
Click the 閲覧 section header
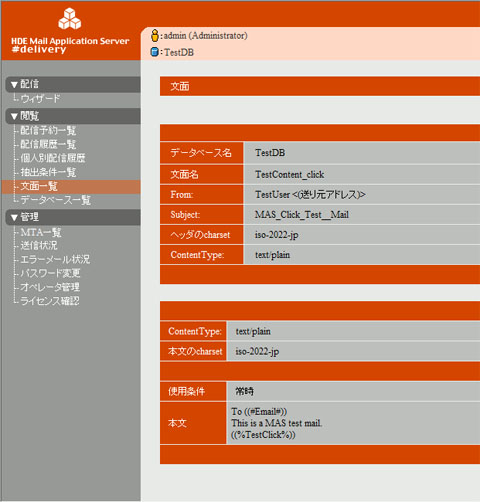[x=73, y=116]
